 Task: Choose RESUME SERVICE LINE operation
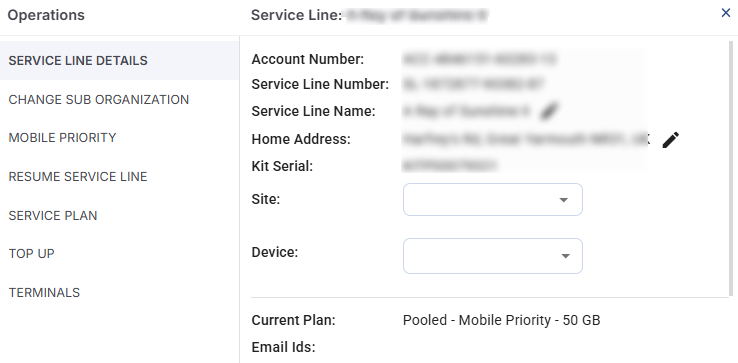point(119,177)
